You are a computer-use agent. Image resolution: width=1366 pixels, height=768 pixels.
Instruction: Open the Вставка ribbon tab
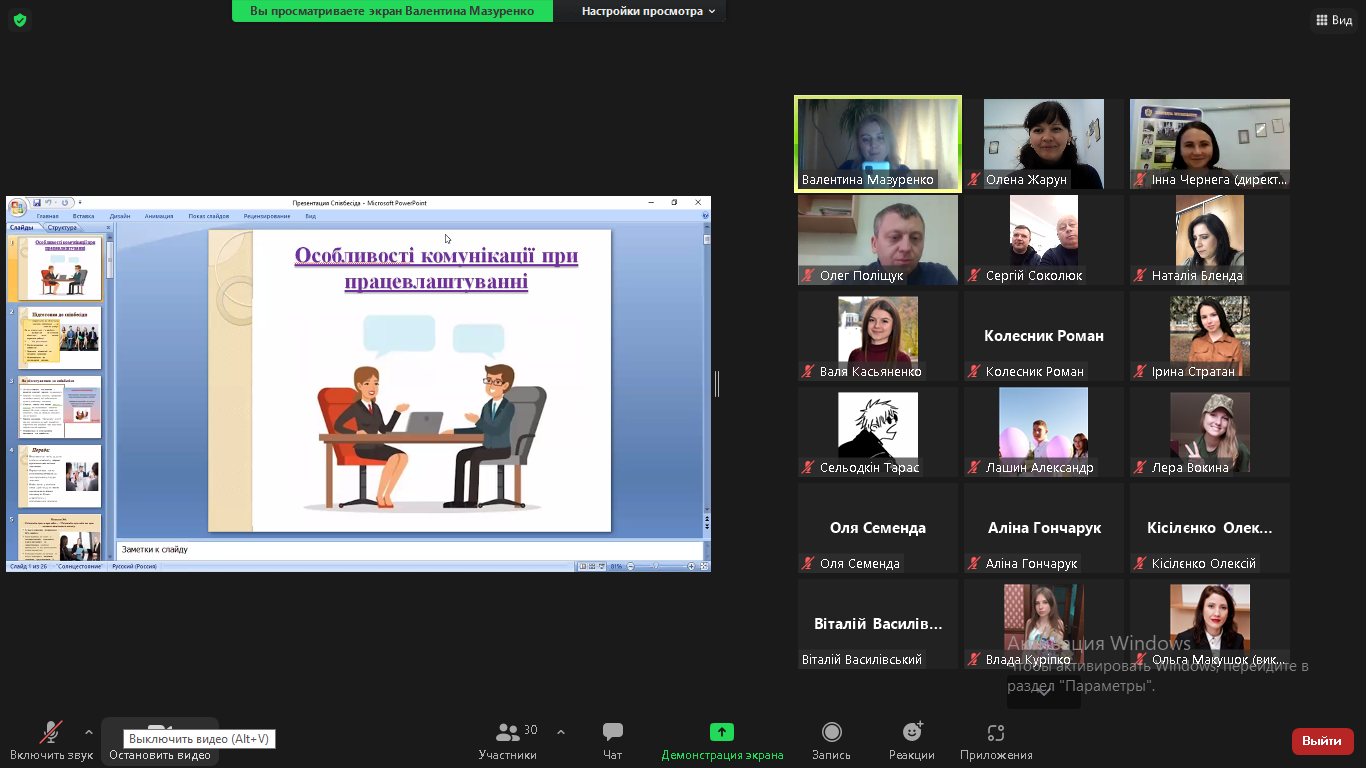[x=84, y=216]
